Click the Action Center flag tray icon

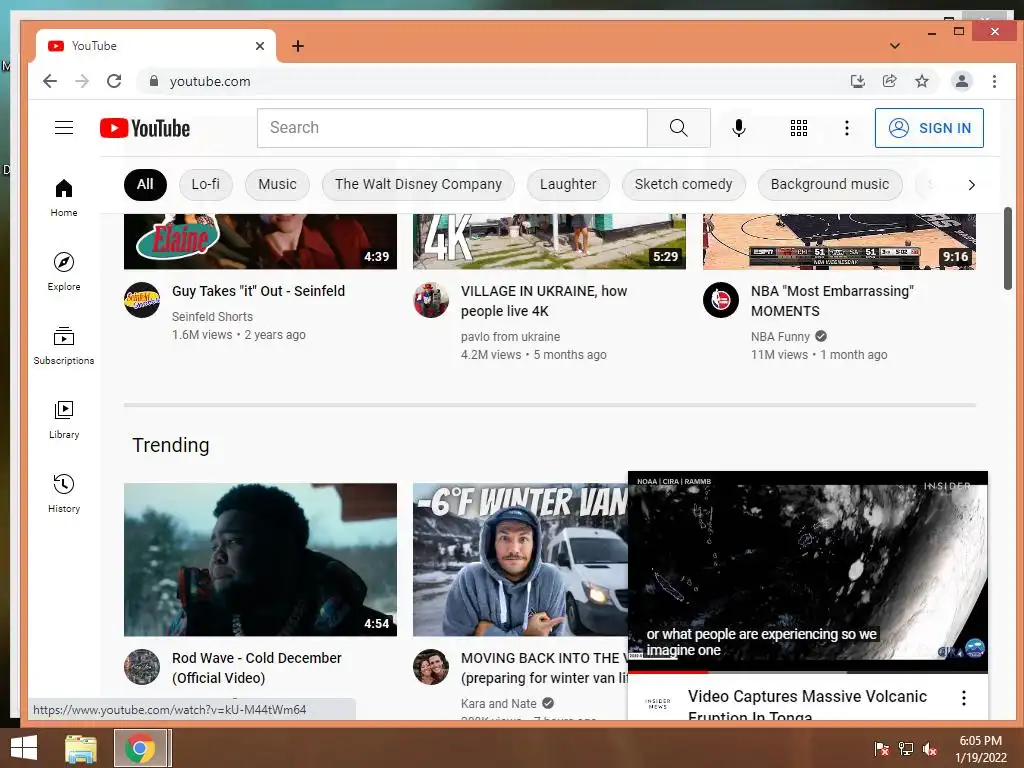[882, 748]
